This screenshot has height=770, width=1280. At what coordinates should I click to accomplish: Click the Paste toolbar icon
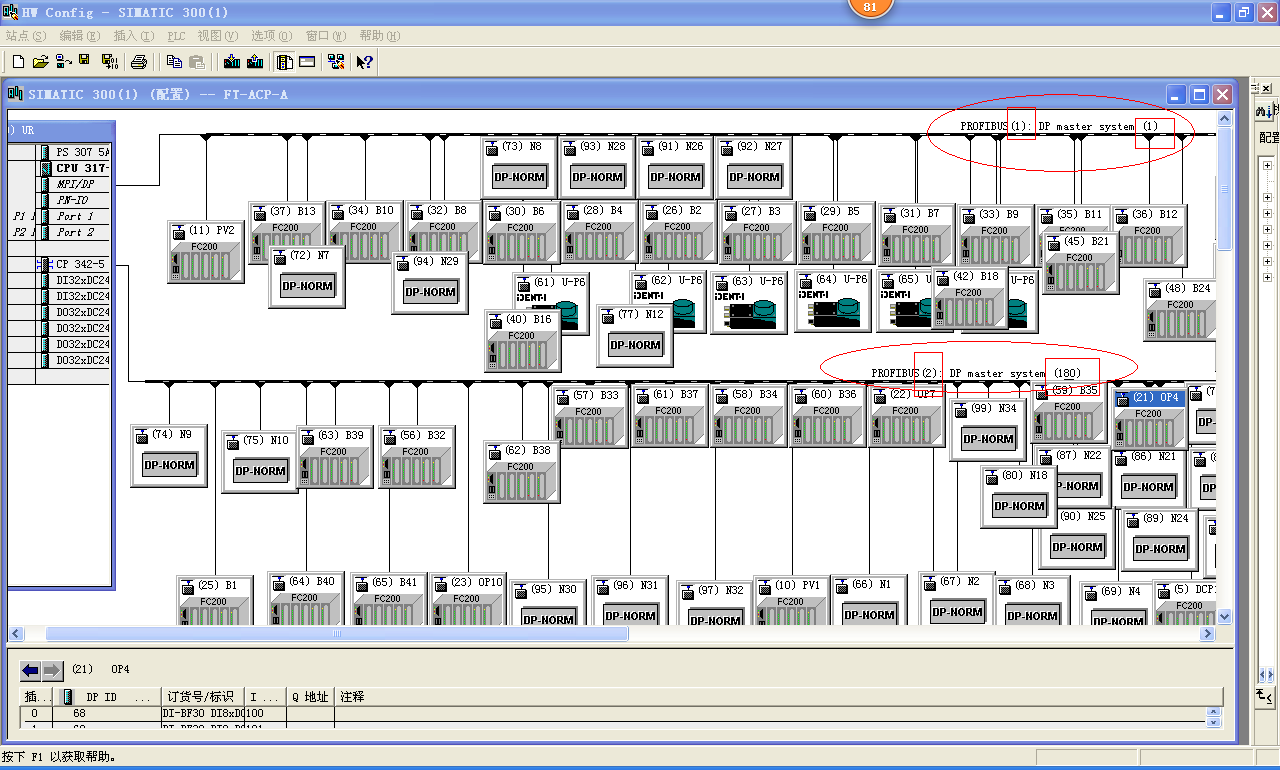point(197,62)
